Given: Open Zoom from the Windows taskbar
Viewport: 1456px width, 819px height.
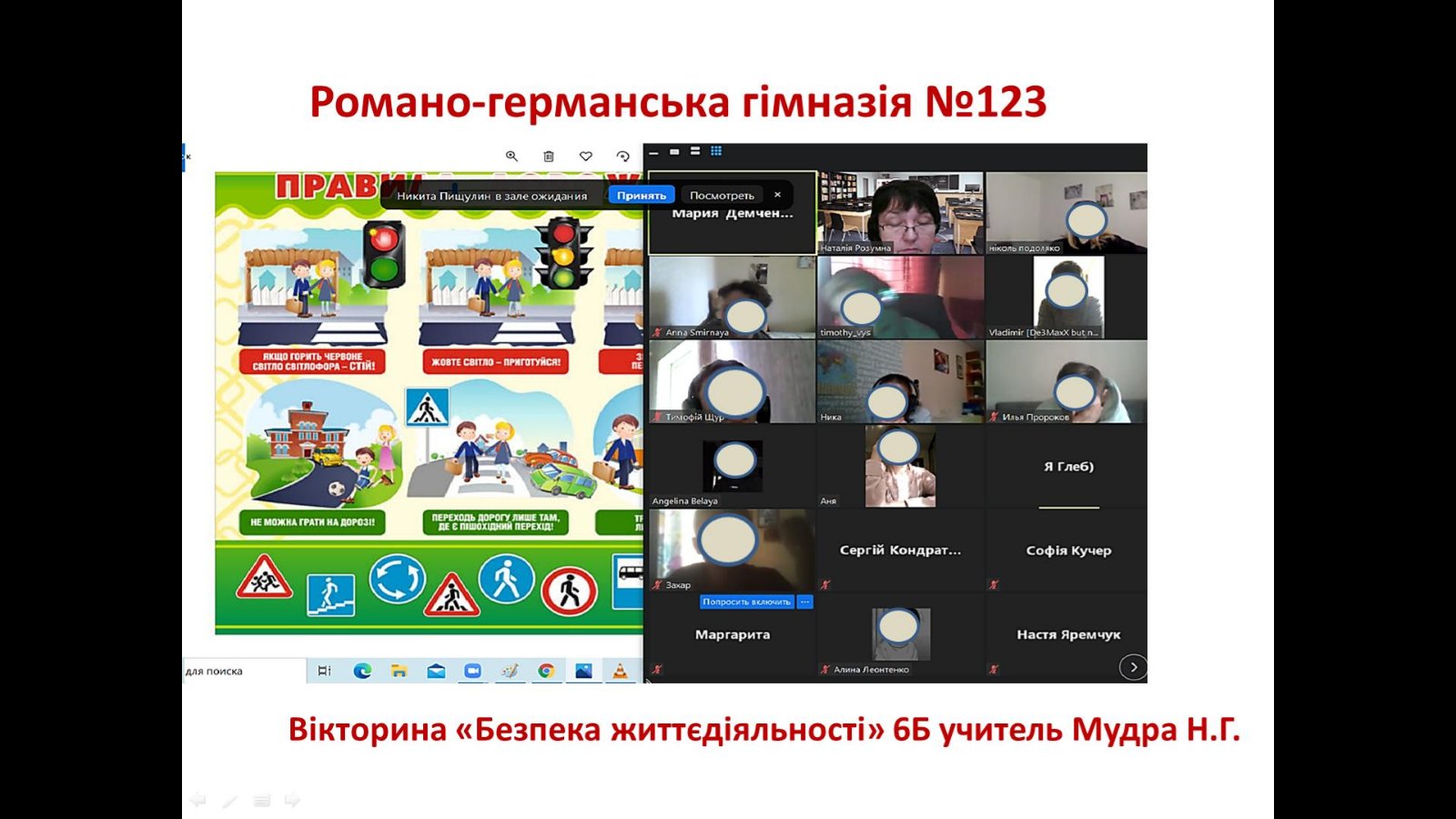Looking at the screenshot, I should click(x=472, y=671).
